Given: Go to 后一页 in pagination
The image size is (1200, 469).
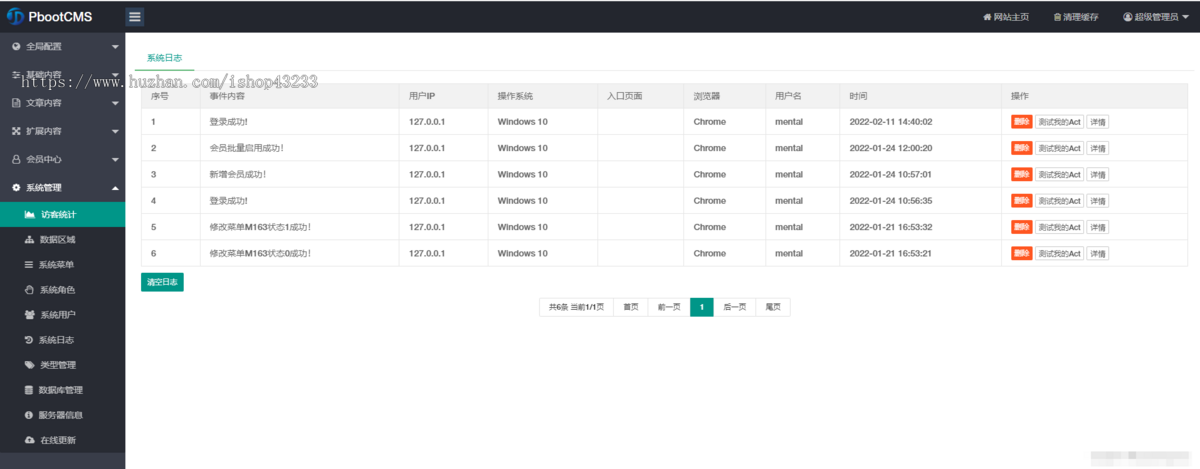Looking at the screenshot, I should (x=735, y=307).
